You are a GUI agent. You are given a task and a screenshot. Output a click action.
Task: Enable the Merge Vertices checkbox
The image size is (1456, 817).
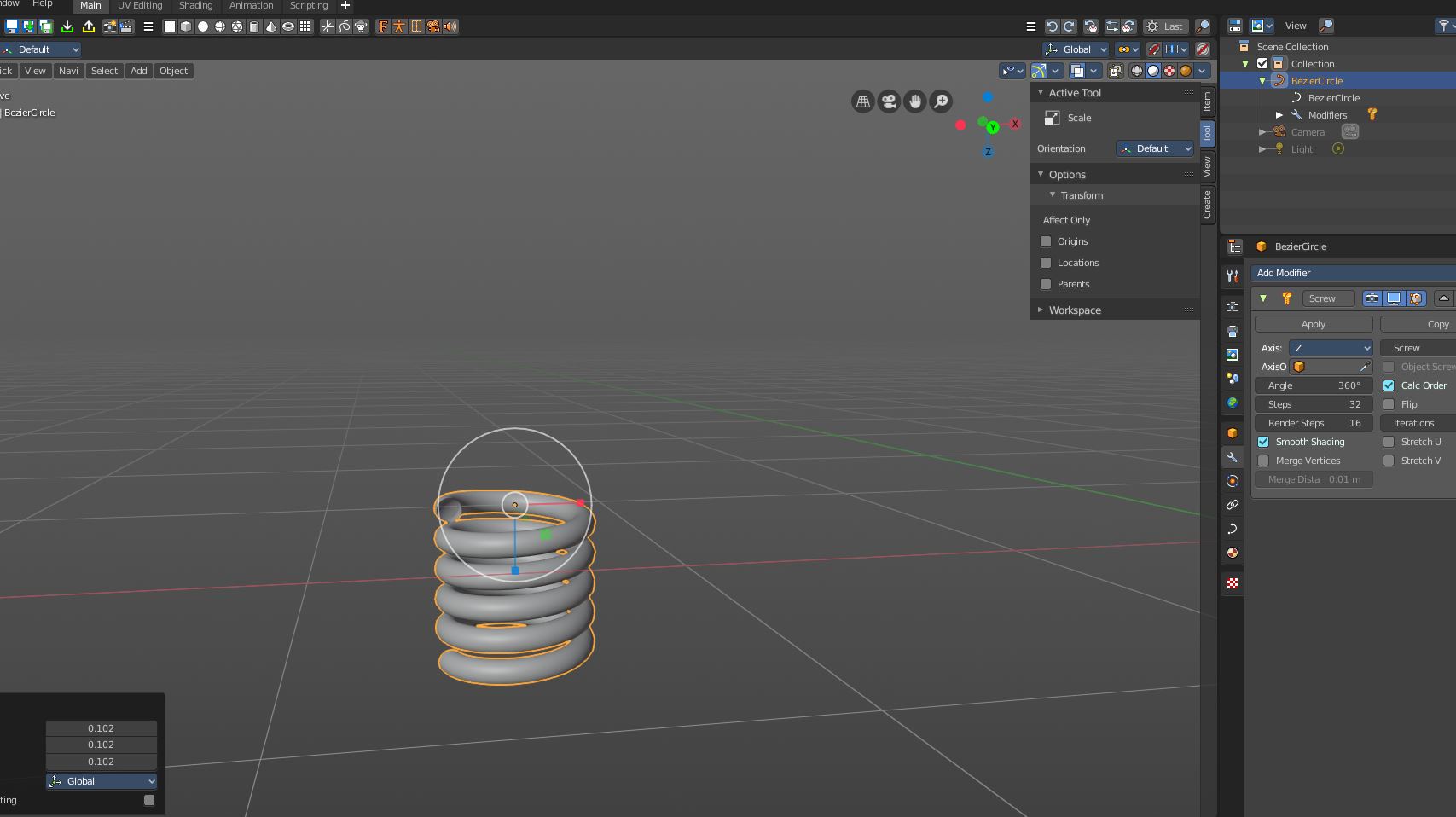click(1263, 461)
